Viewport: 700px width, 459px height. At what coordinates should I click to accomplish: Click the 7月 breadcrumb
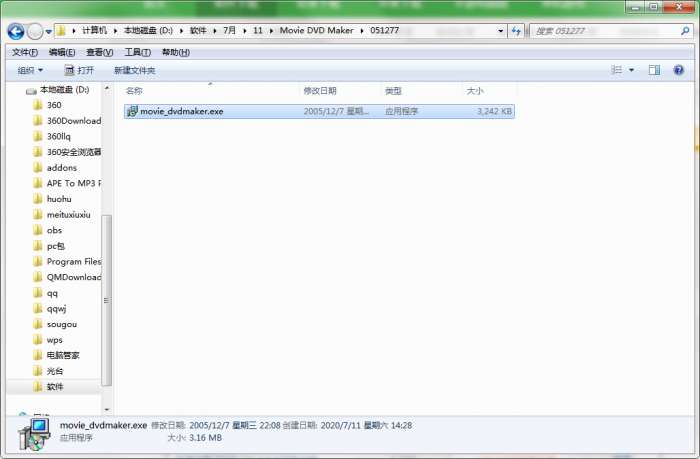click(x=229, y=30)
